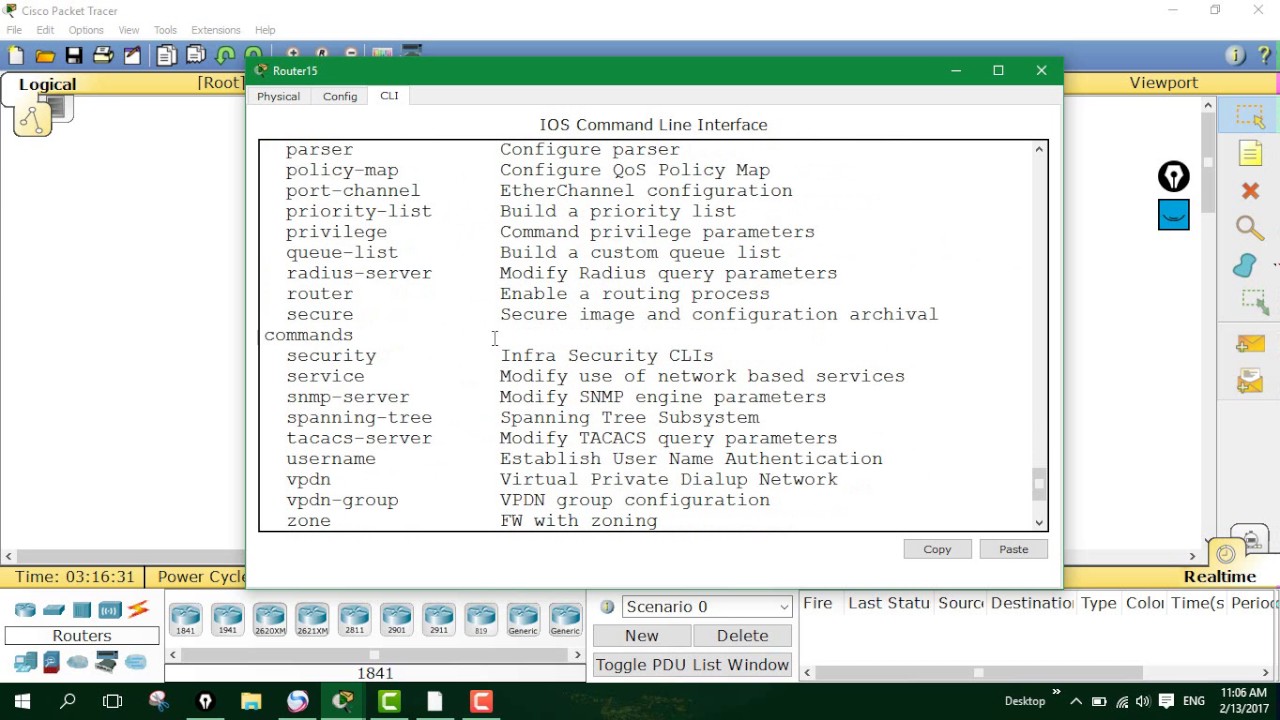Click Toggle PDU List Window button
Screen dimensions: 1280x720
pos(692,665)
